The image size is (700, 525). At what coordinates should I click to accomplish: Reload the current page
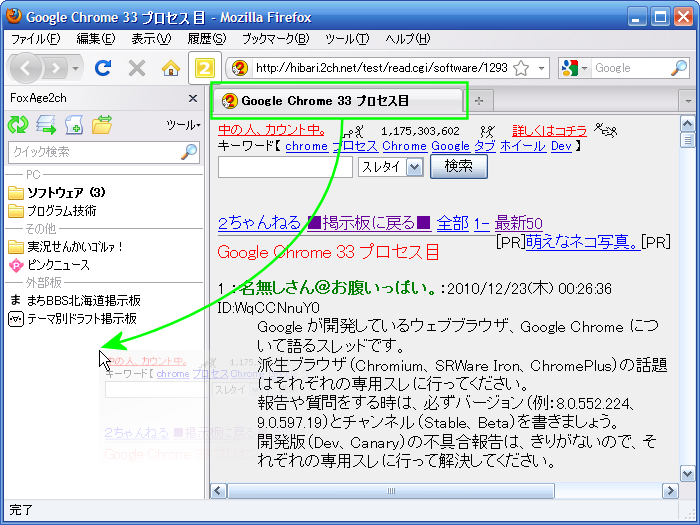pos(103,68)
